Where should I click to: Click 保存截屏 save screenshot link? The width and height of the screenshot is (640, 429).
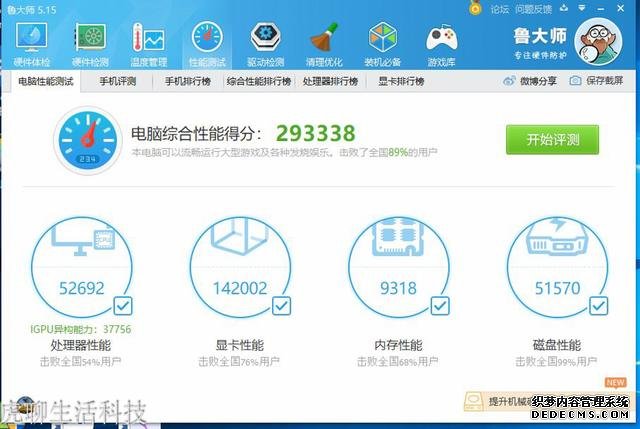click(x=596, y=81)
